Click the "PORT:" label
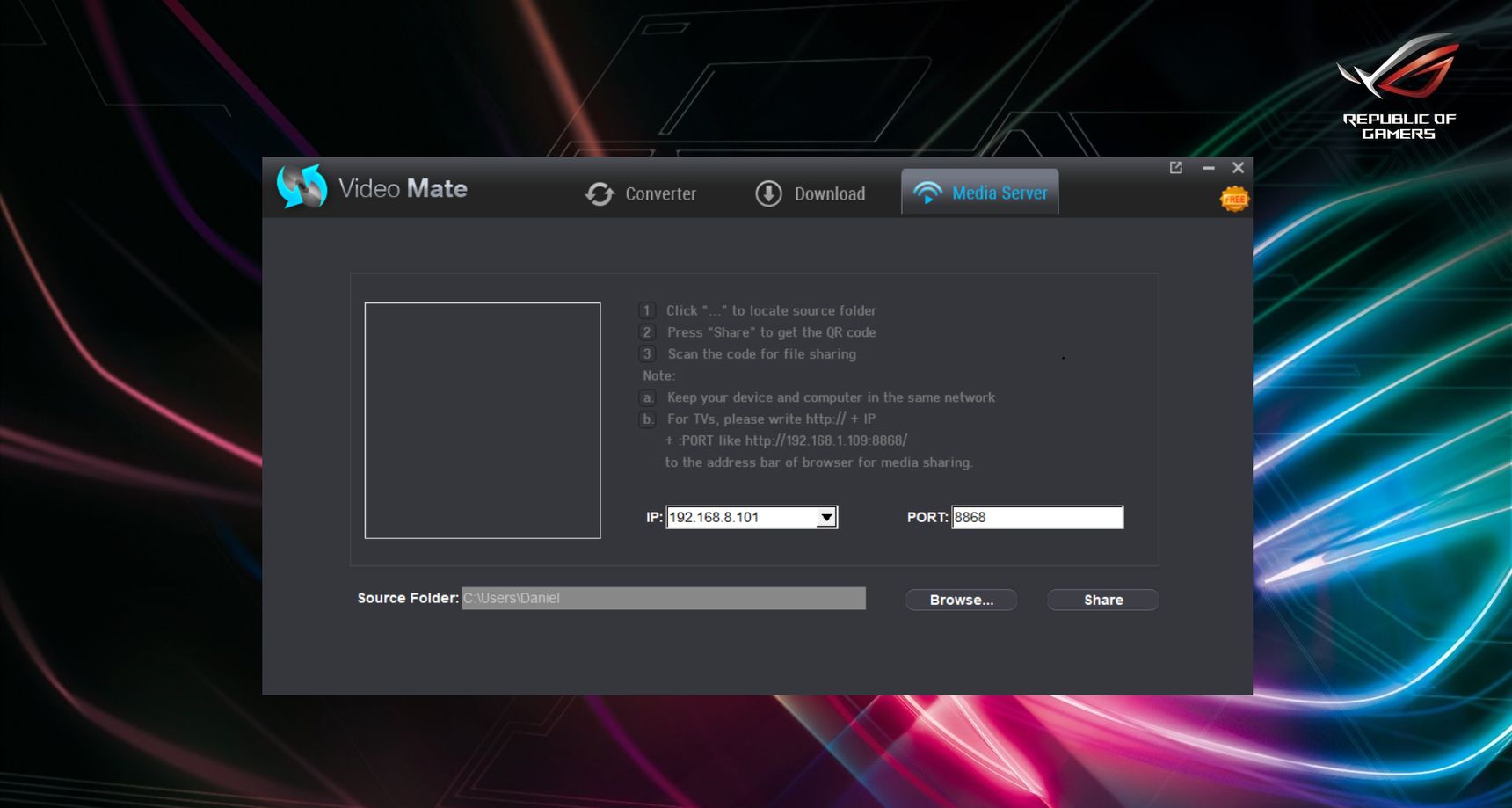The image size is (1512, 808). pyautogui.click(x=927, y=517)
